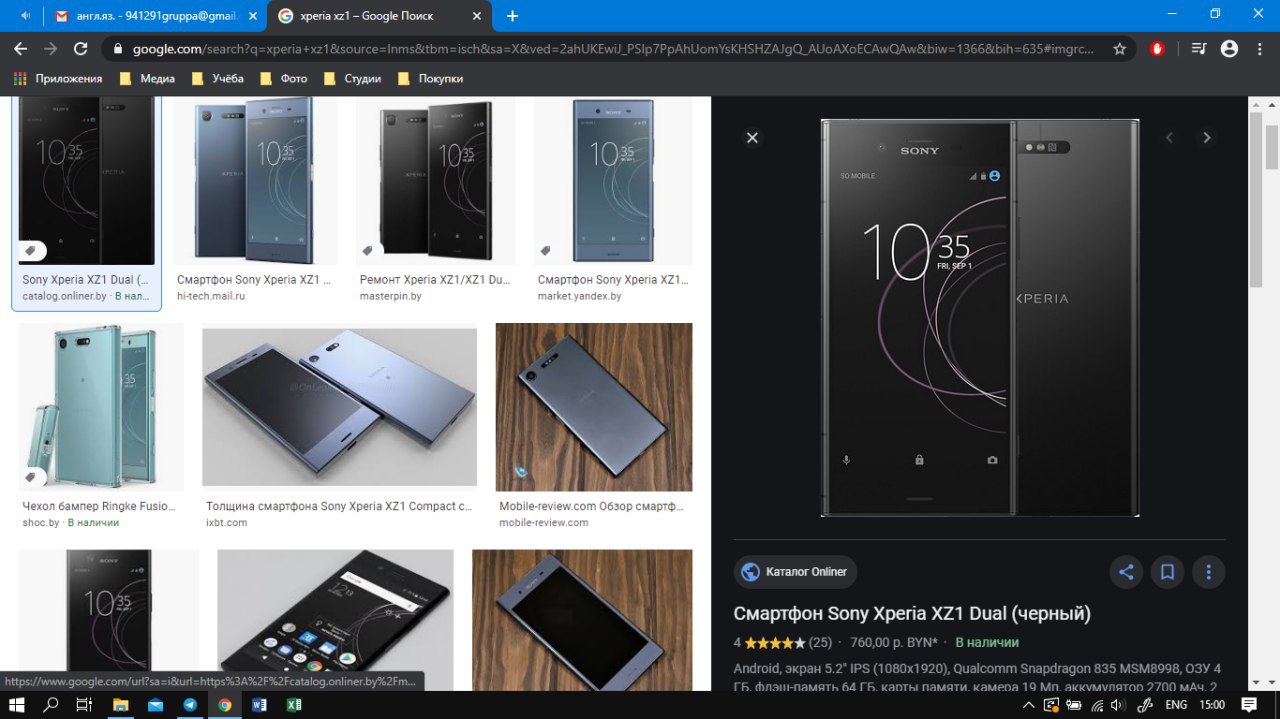This screenshot has height=719, width=1280.
Task: Click the product tag icon on masterpin.by thumbnail
Action: [368, 250]
